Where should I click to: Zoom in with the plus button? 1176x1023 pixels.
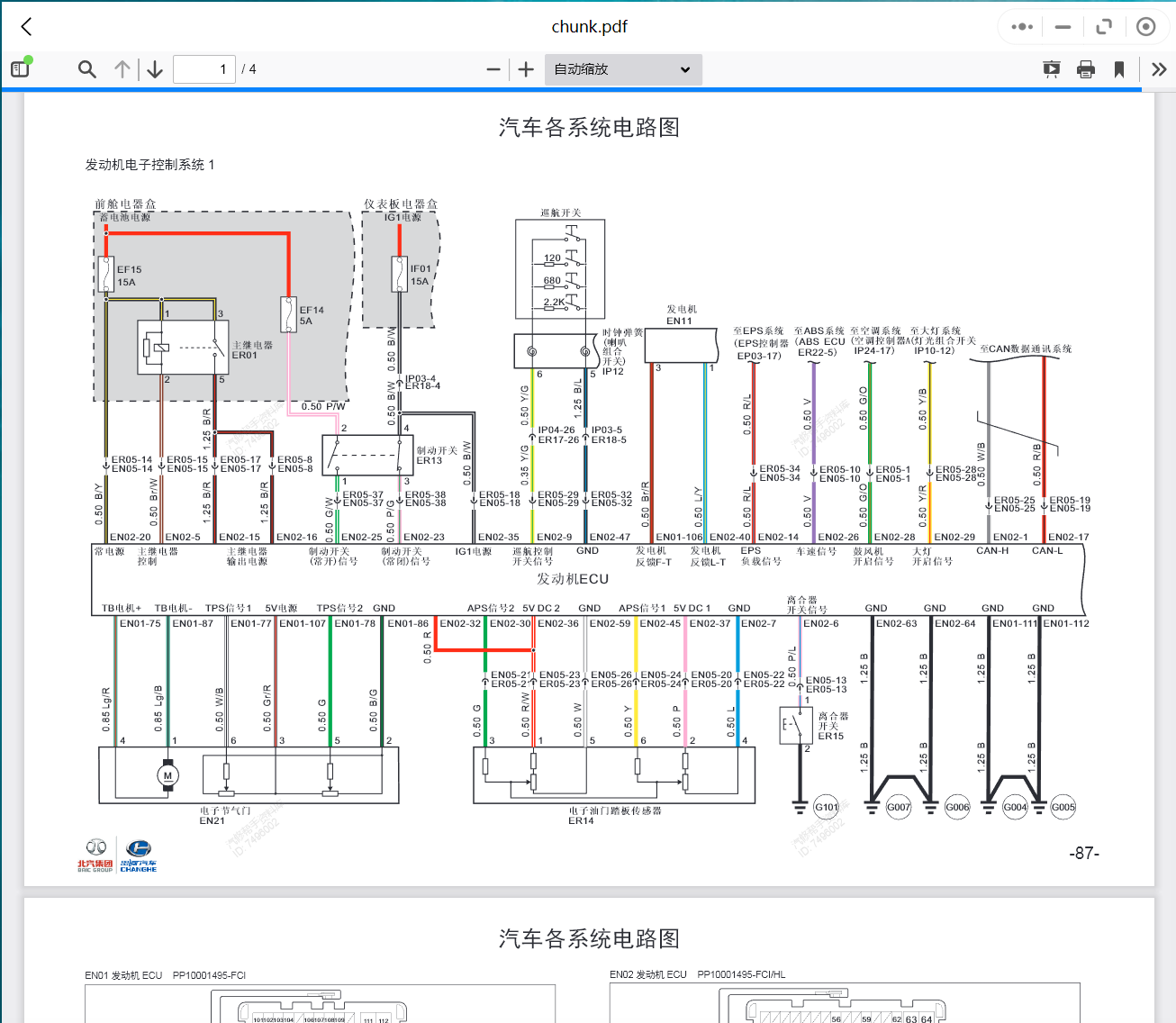coord(526,69)
